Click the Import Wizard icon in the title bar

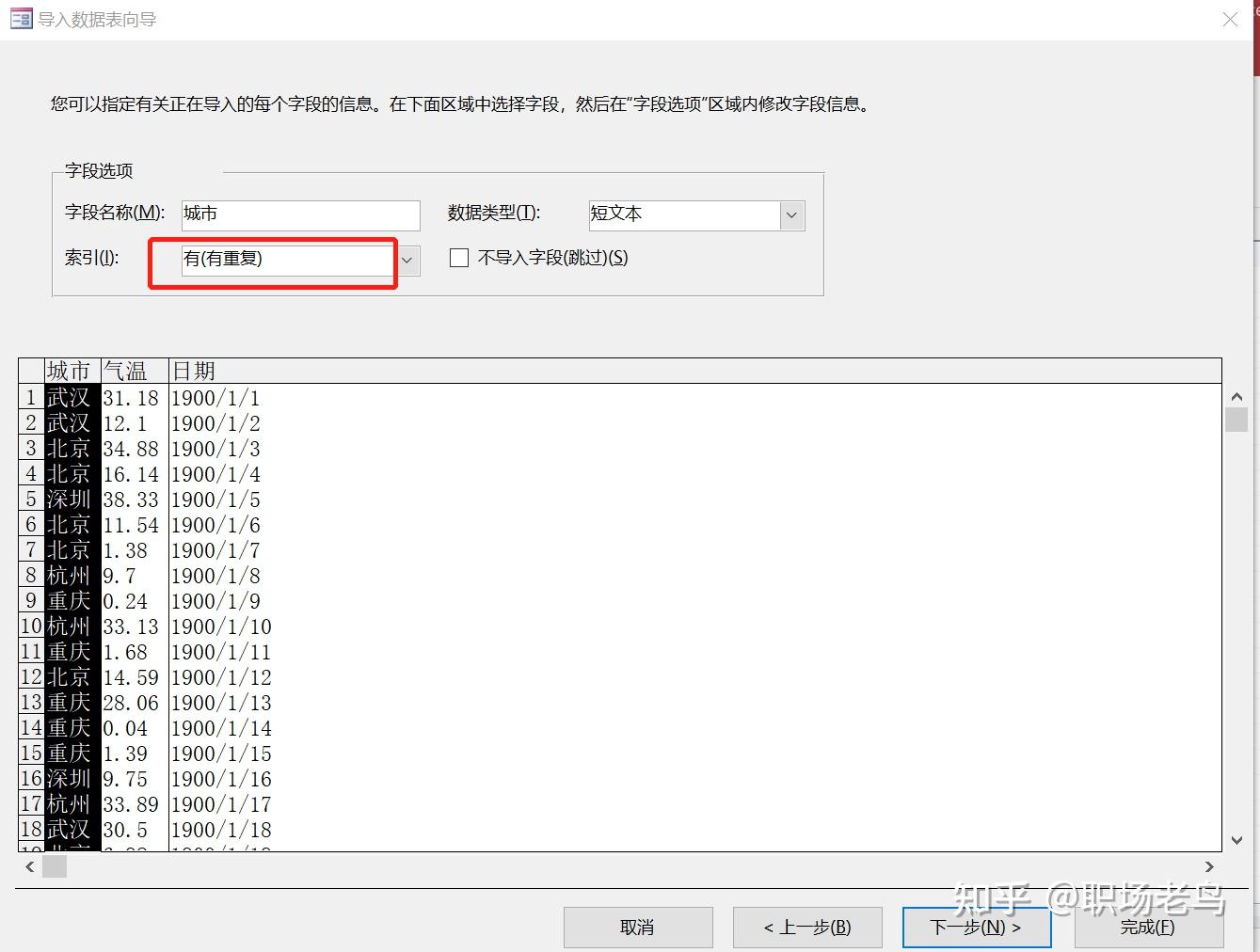point(20,18)
